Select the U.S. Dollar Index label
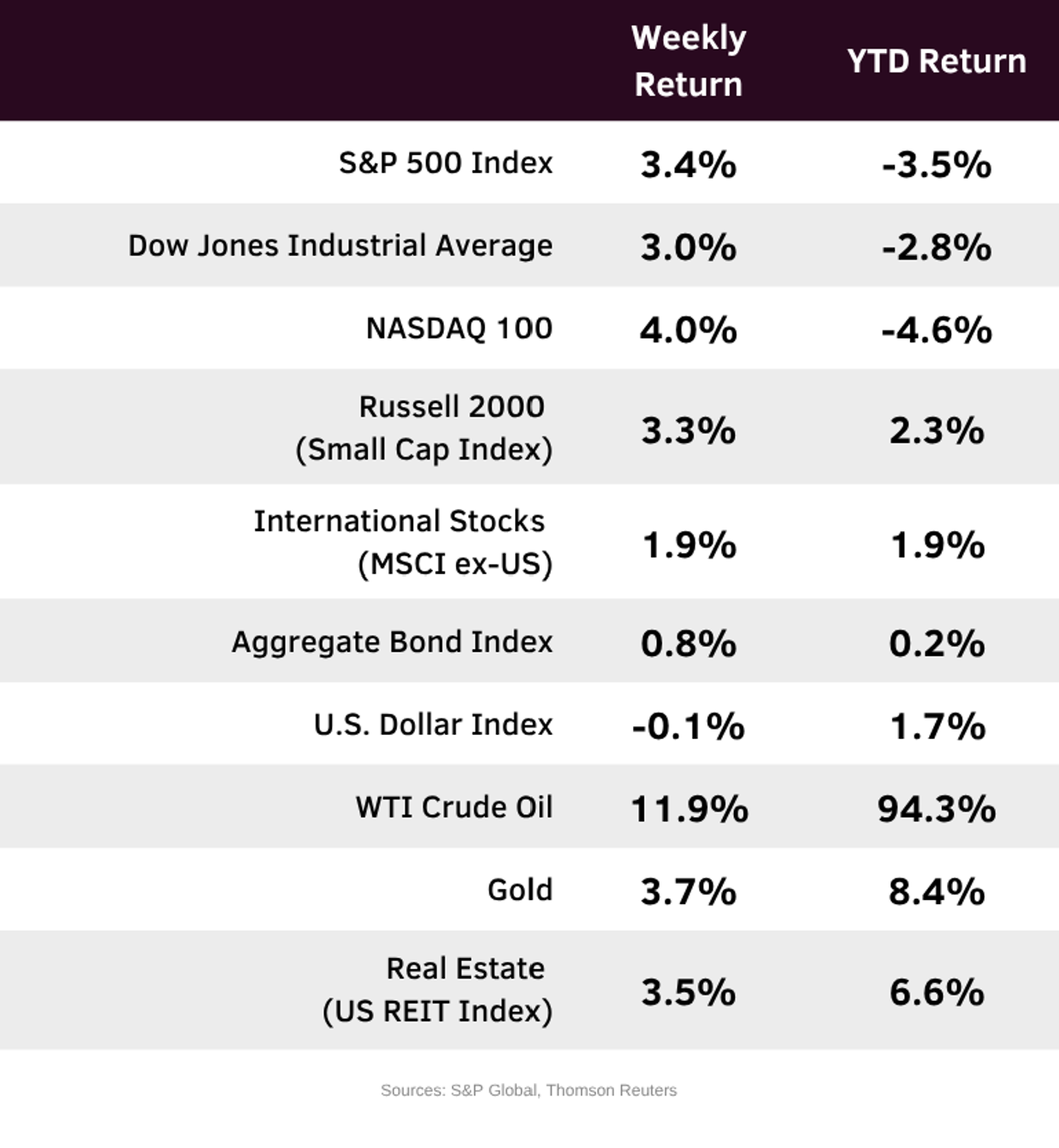This screenshot has height=1148, width=1059. click(433, 725)
